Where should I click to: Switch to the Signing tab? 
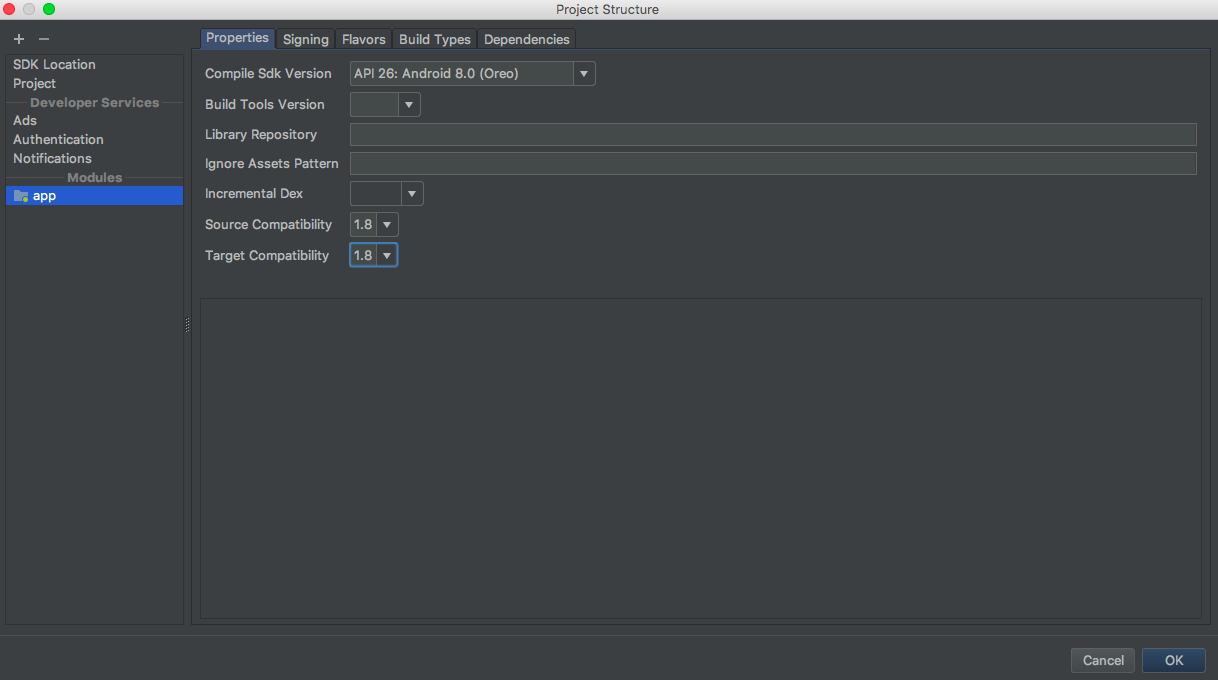tap(305, 39)
